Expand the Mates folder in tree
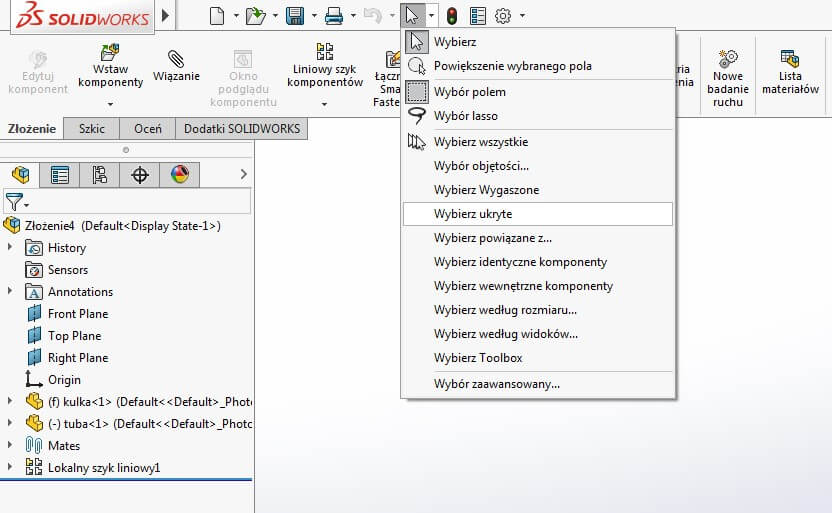The height and width of the screenshot is (513, 832). [10, 446]
